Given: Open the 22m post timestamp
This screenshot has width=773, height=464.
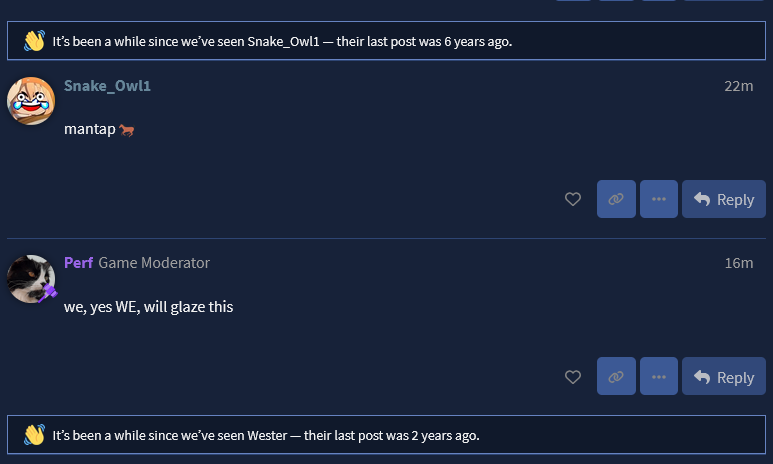Looking at the screenshot, I should [738, 86].
